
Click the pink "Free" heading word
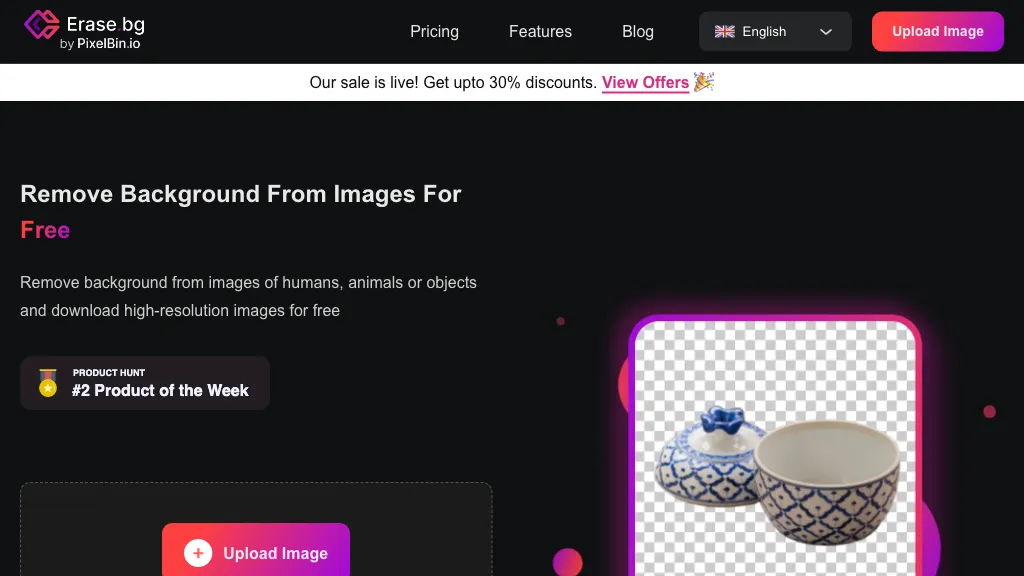pyautogui.click(x=45, y=230)
